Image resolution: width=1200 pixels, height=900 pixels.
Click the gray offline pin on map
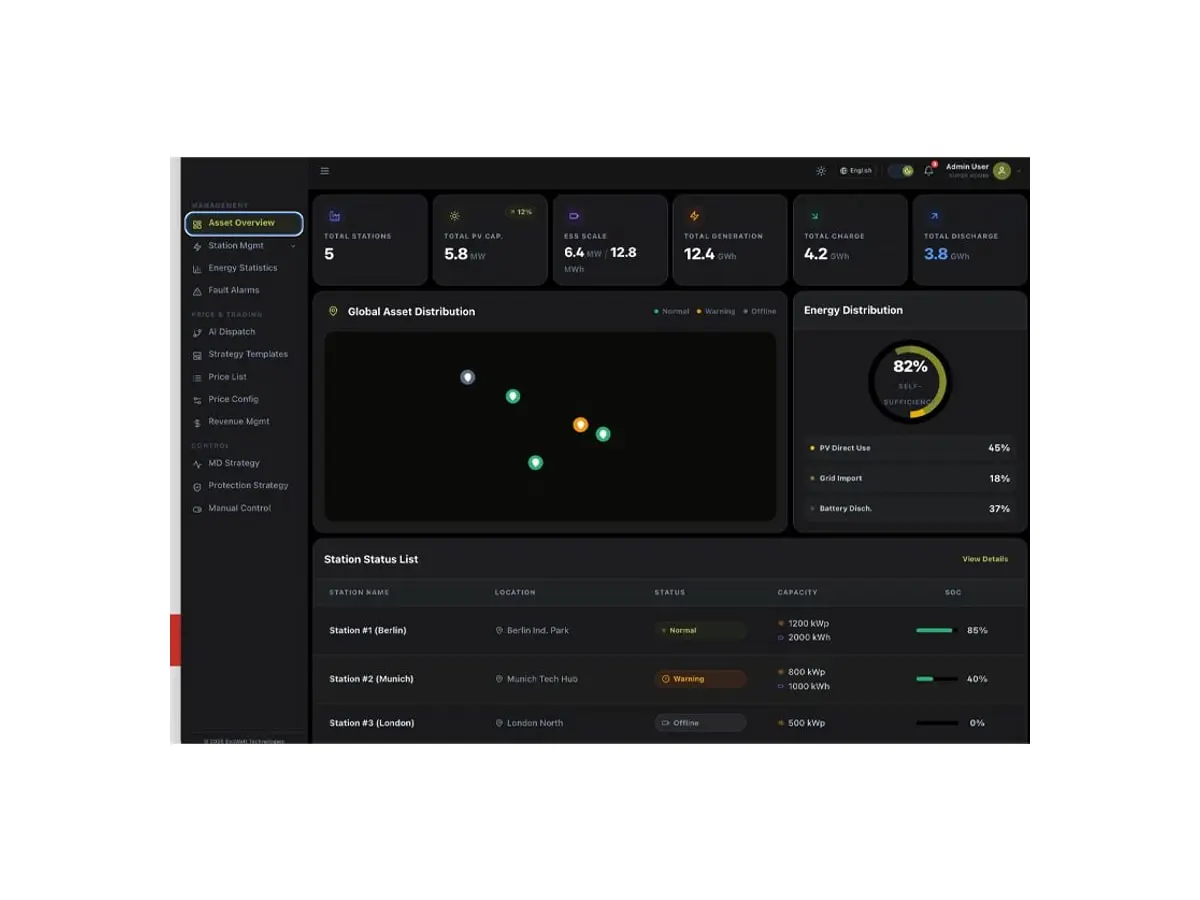tap(467, 377)
